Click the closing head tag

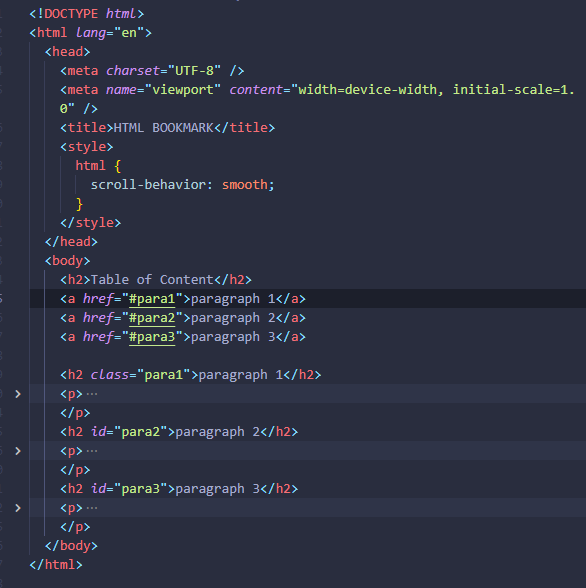[71, 242]
